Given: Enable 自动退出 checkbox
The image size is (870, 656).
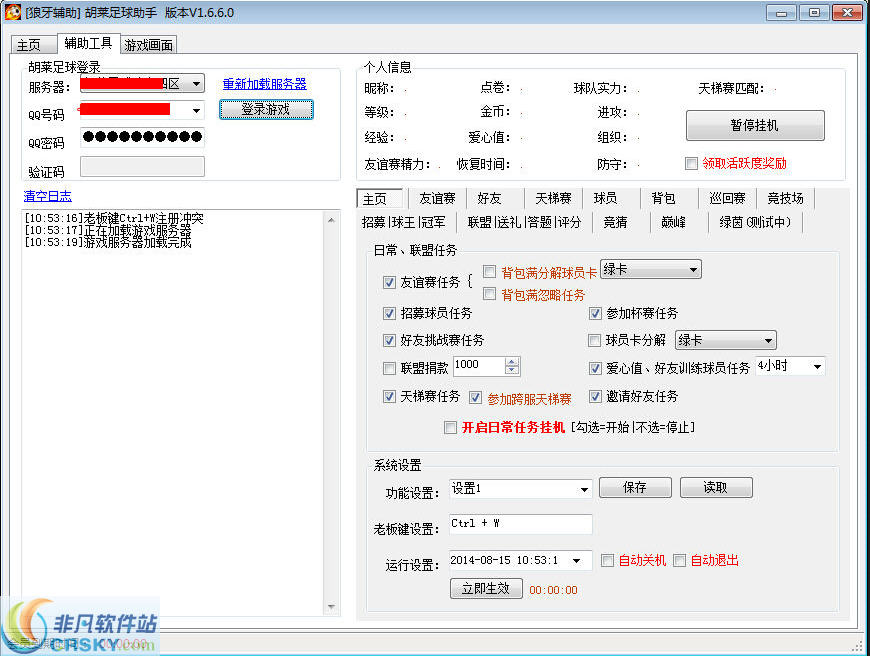Looking at the screenshot, I should 679,561.
